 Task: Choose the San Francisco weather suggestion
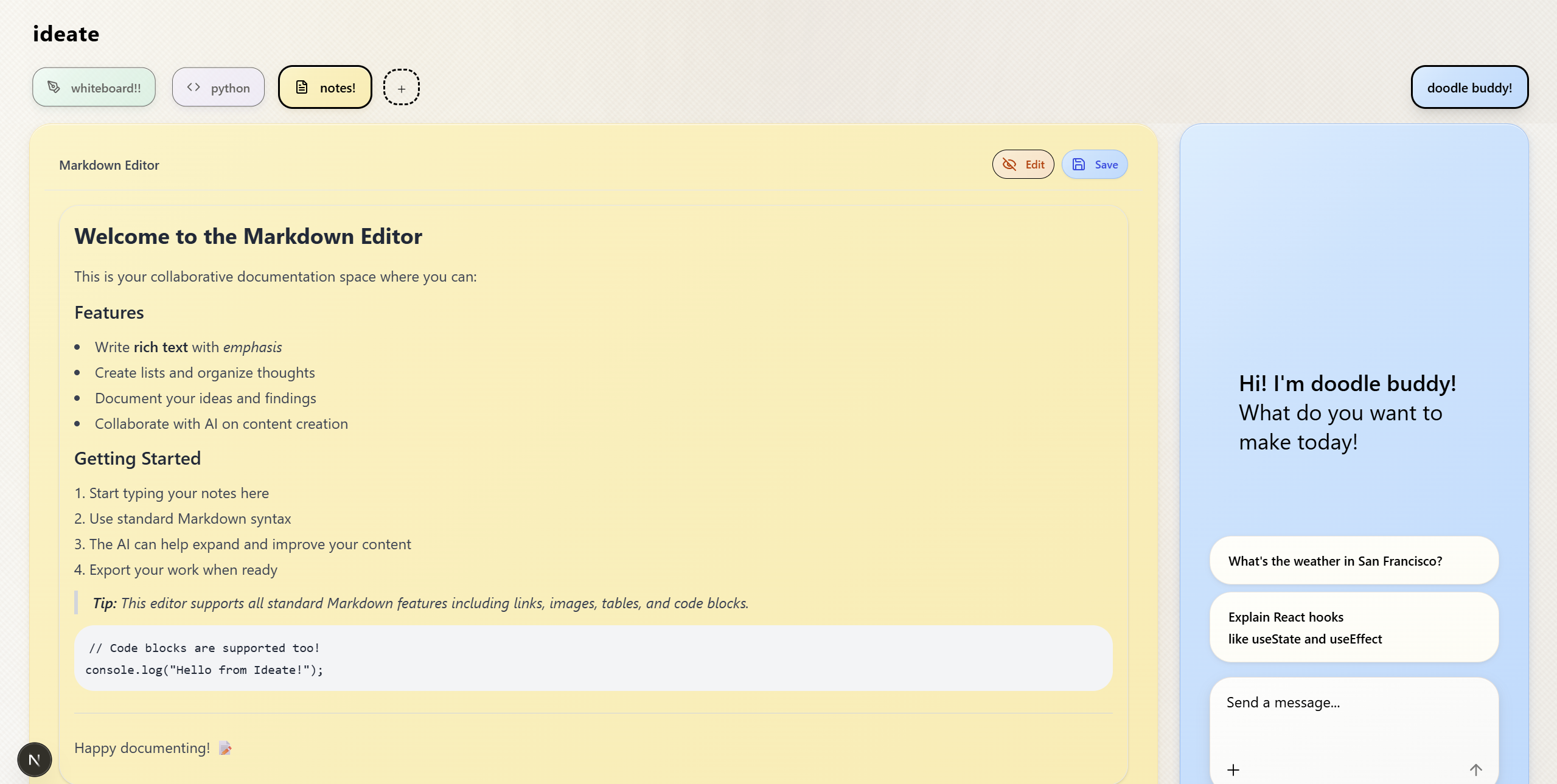coord(1353,561)
